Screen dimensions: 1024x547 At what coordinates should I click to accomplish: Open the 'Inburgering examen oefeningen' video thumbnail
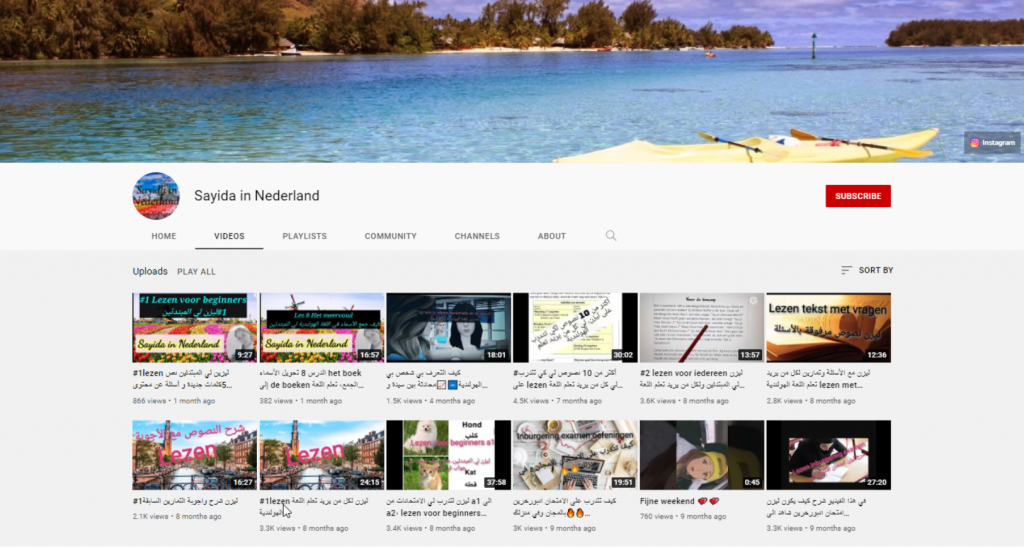575,455
